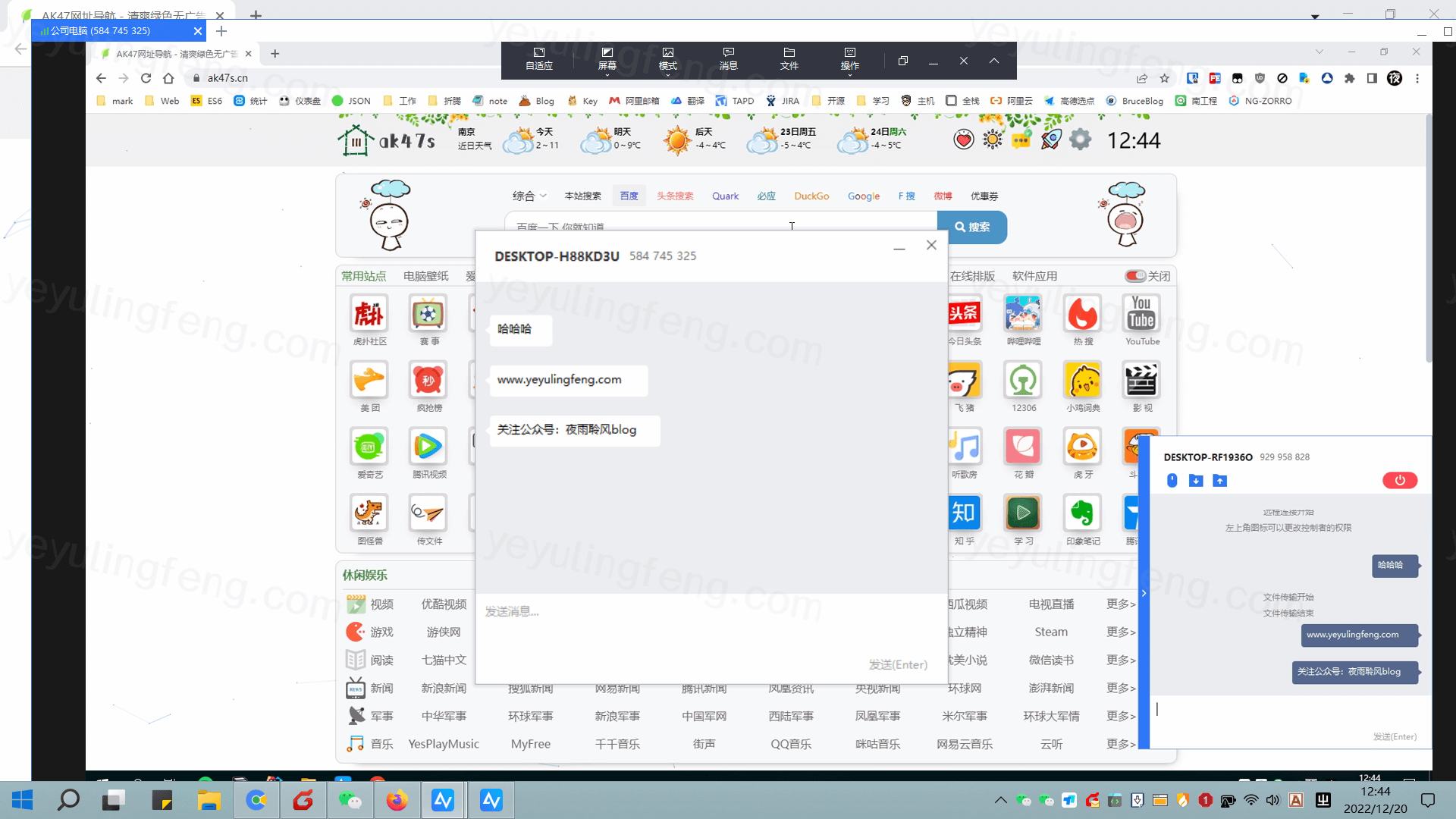Screen dimensions: 1456x819
Task: Collapse remote toolbar with up chevron
Action: tap(993, 61)
